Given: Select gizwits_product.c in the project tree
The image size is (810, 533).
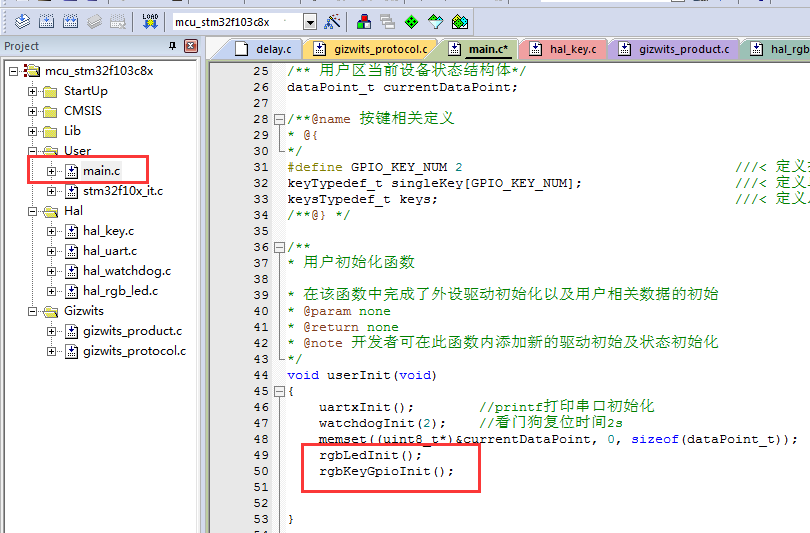Looking at the screenshot, I should (132, 331).
